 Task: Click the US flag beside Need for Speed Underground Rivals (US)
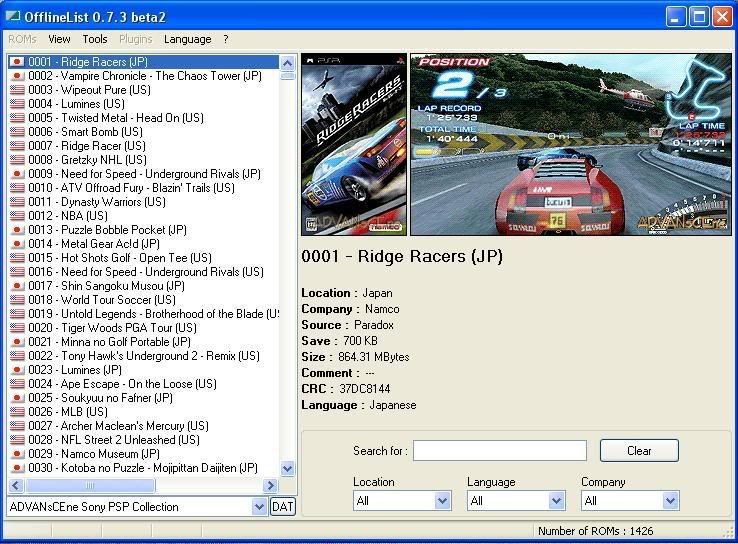17,272
